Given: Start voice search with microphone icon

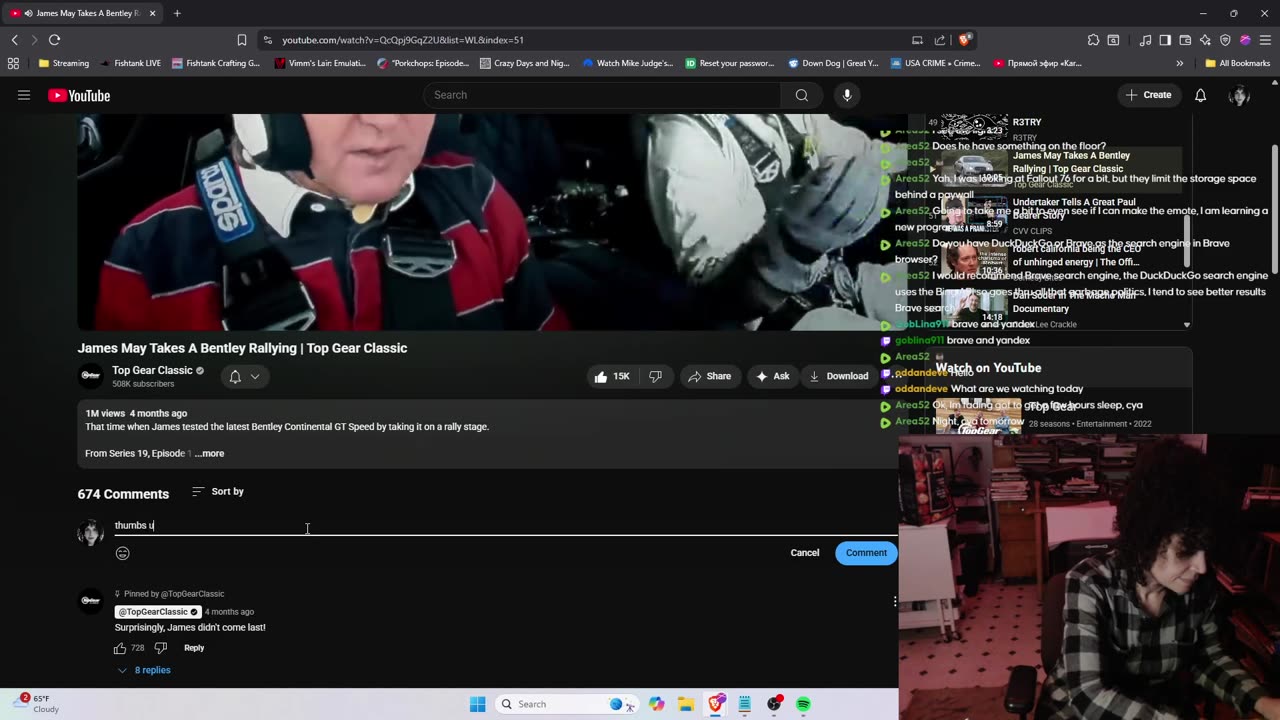Looking at the screenshot, I should point(847,95).
